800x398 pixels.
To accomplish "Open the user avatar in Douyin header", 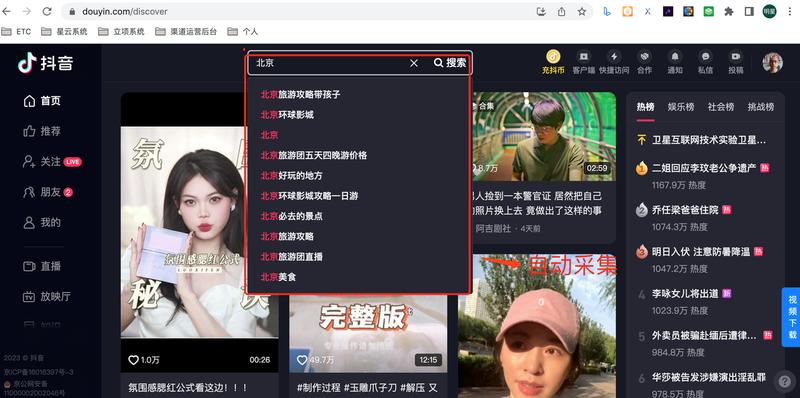I will click(772, 62).
